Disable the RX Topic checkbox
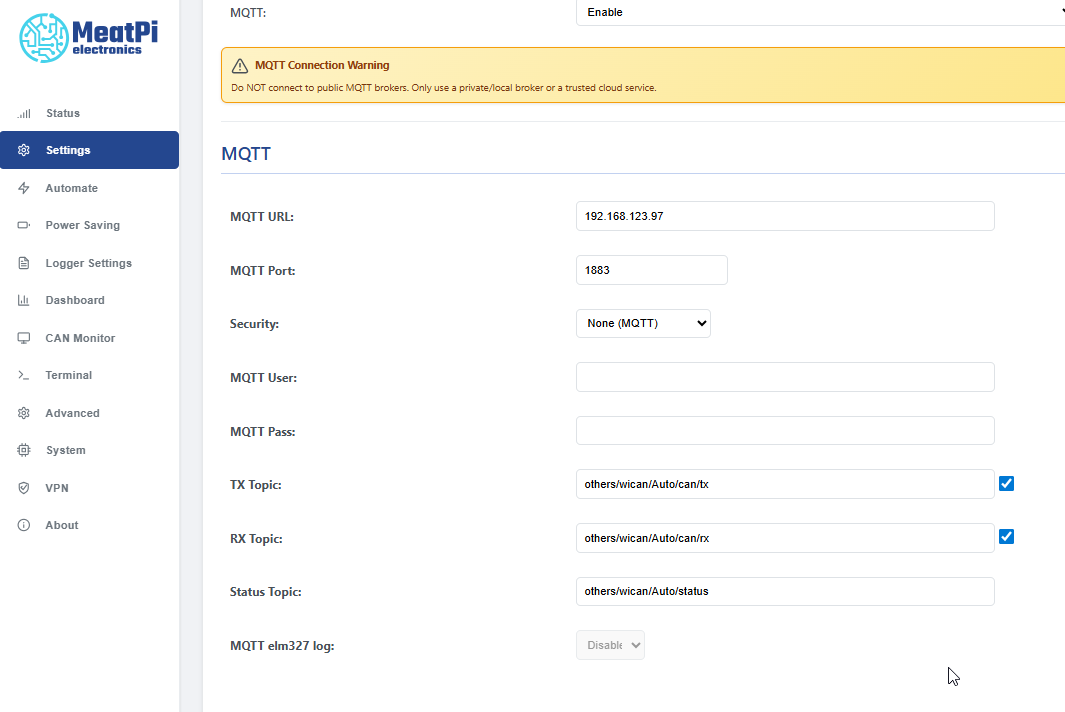Image resolution: width=1065 pixels, height=712 pixels. point(1006,537)
